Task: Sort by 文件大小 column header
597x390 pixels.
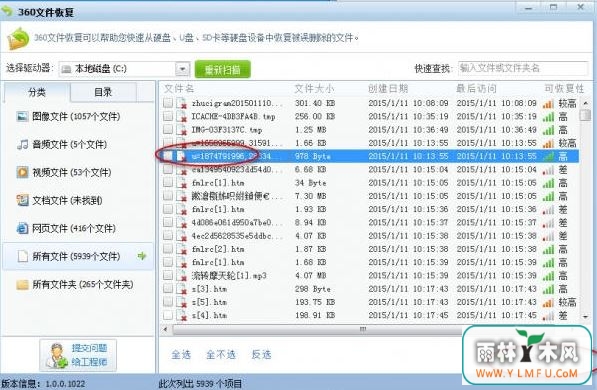Action: tap(314, 89)
